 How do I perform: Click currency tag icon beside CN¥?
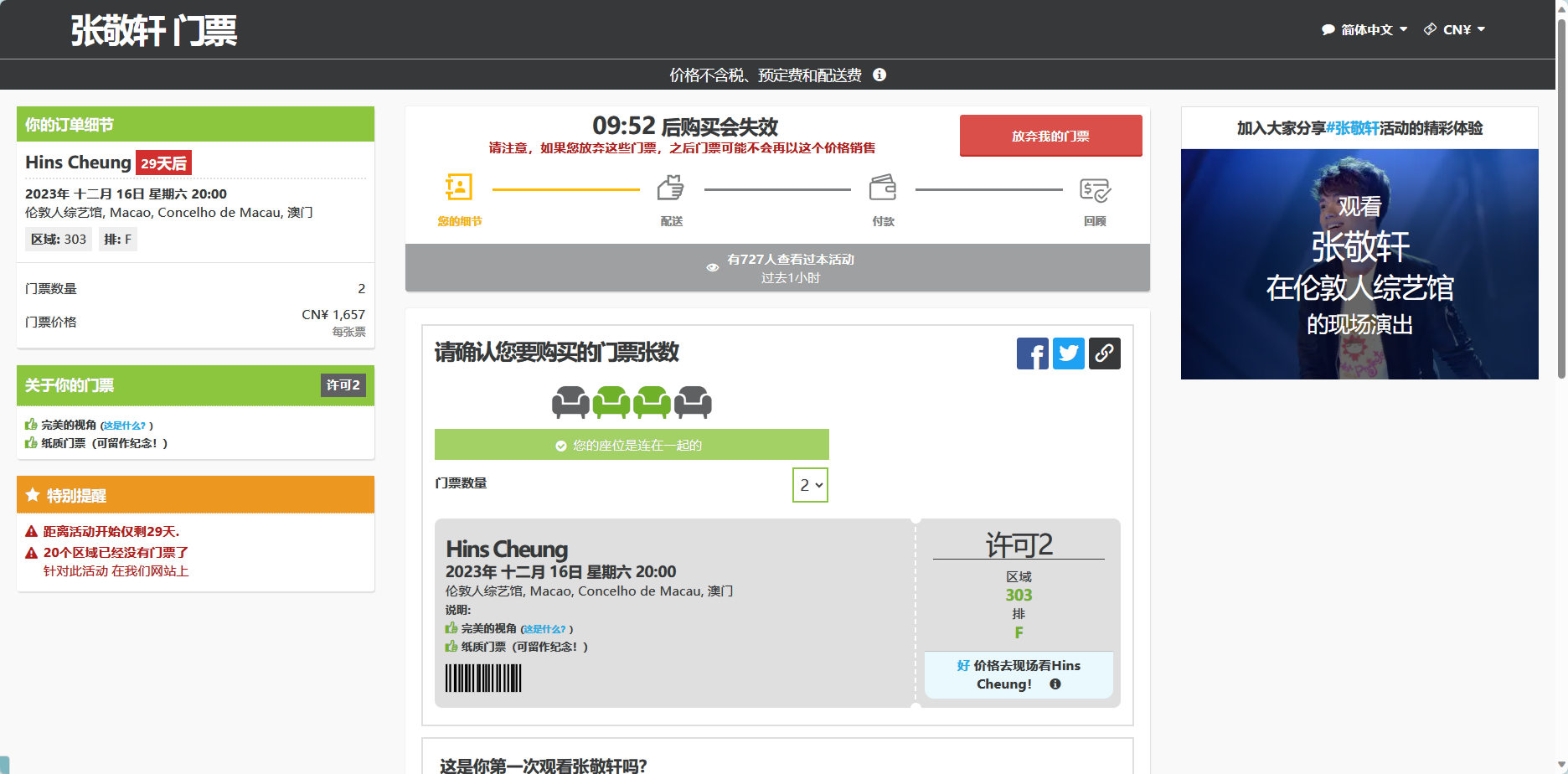[1431, 29]
